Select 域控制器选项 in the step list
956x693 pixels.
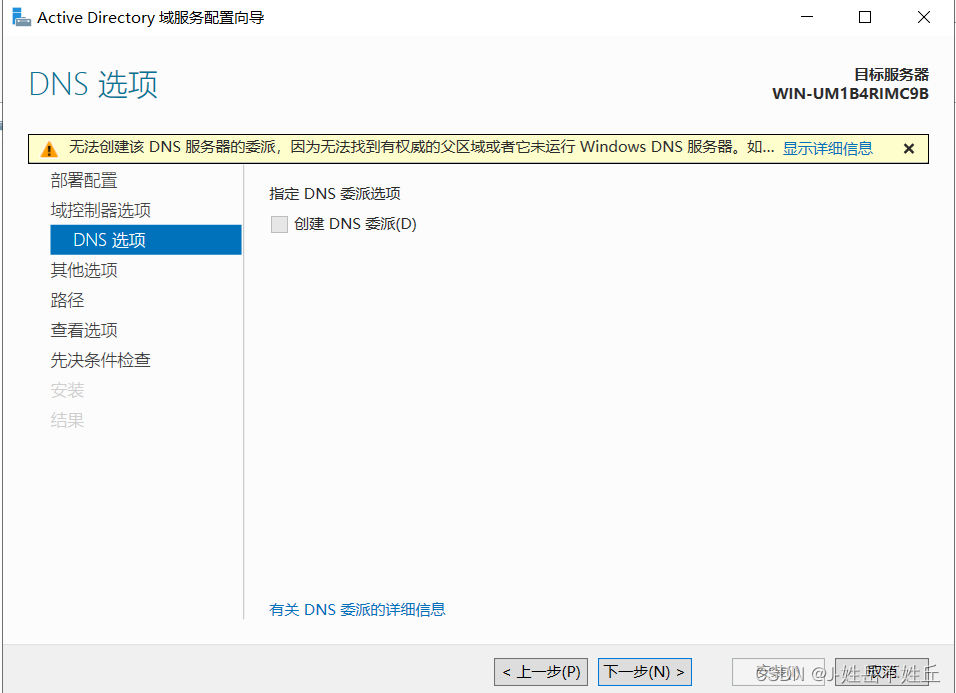(101, 210)
